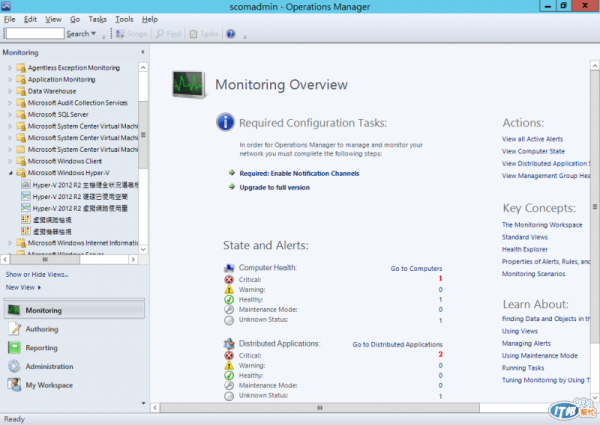Viewport: 600px width, 425px height.
Task: Click the Microsoft SQL Server folder icon
Action: click(21, 114)
